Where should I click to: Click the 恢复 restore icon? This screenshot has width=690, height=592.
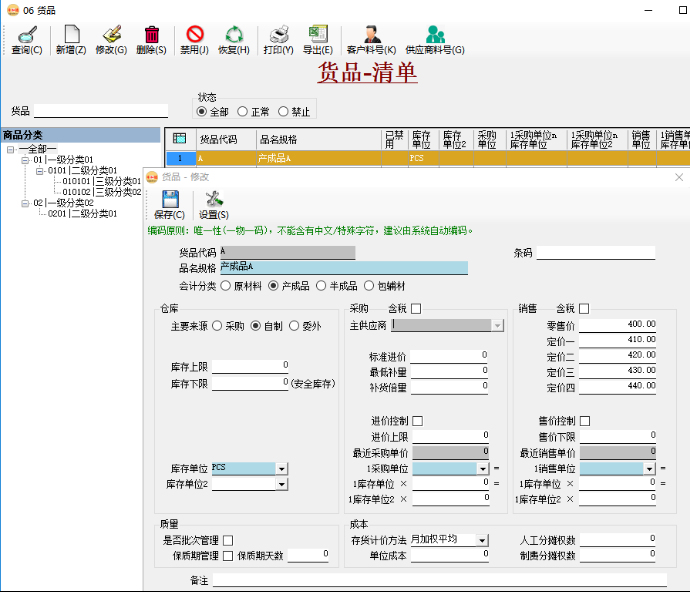234,36
